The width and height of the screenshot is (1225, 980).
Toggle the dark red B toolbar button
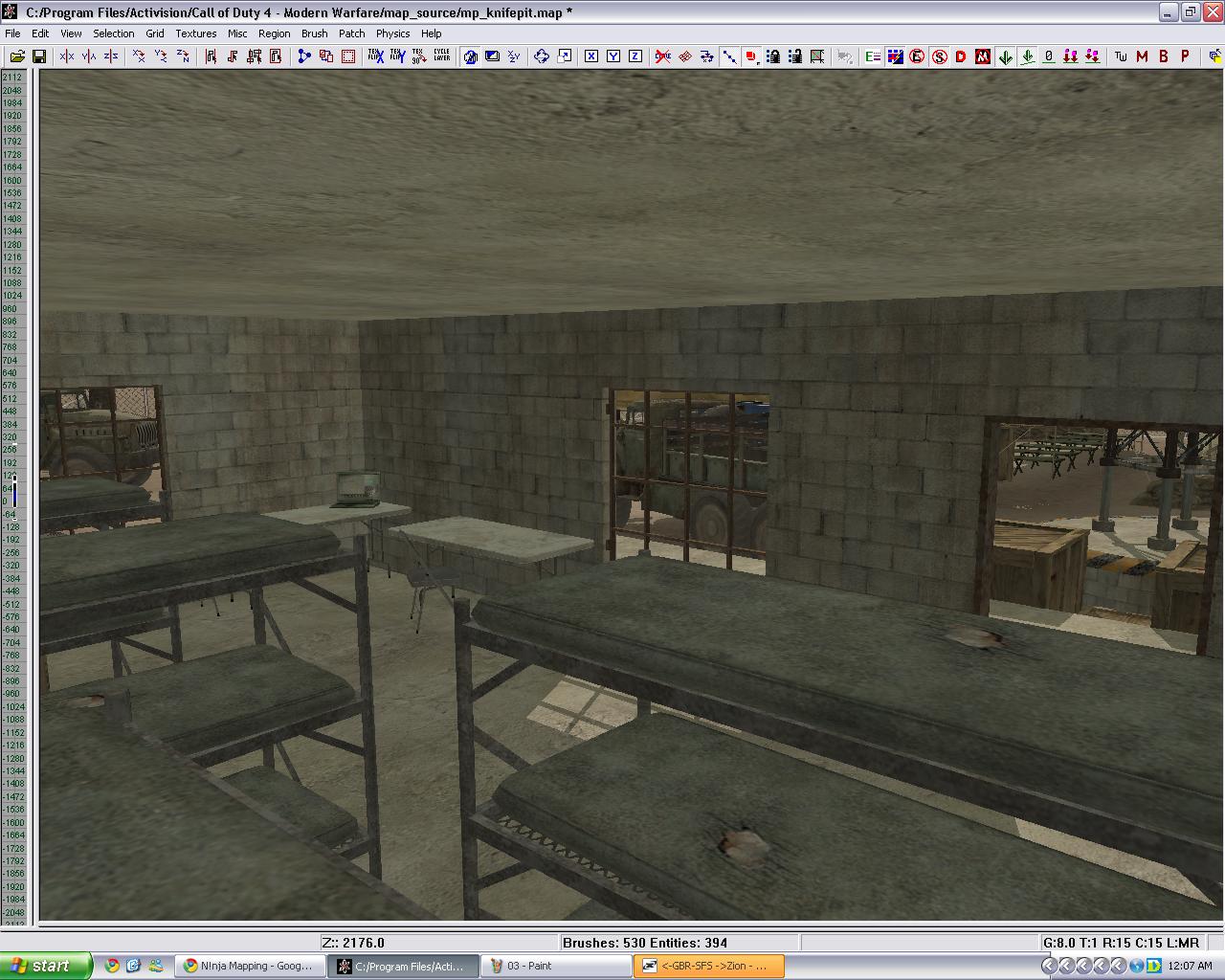(1165, 56)
